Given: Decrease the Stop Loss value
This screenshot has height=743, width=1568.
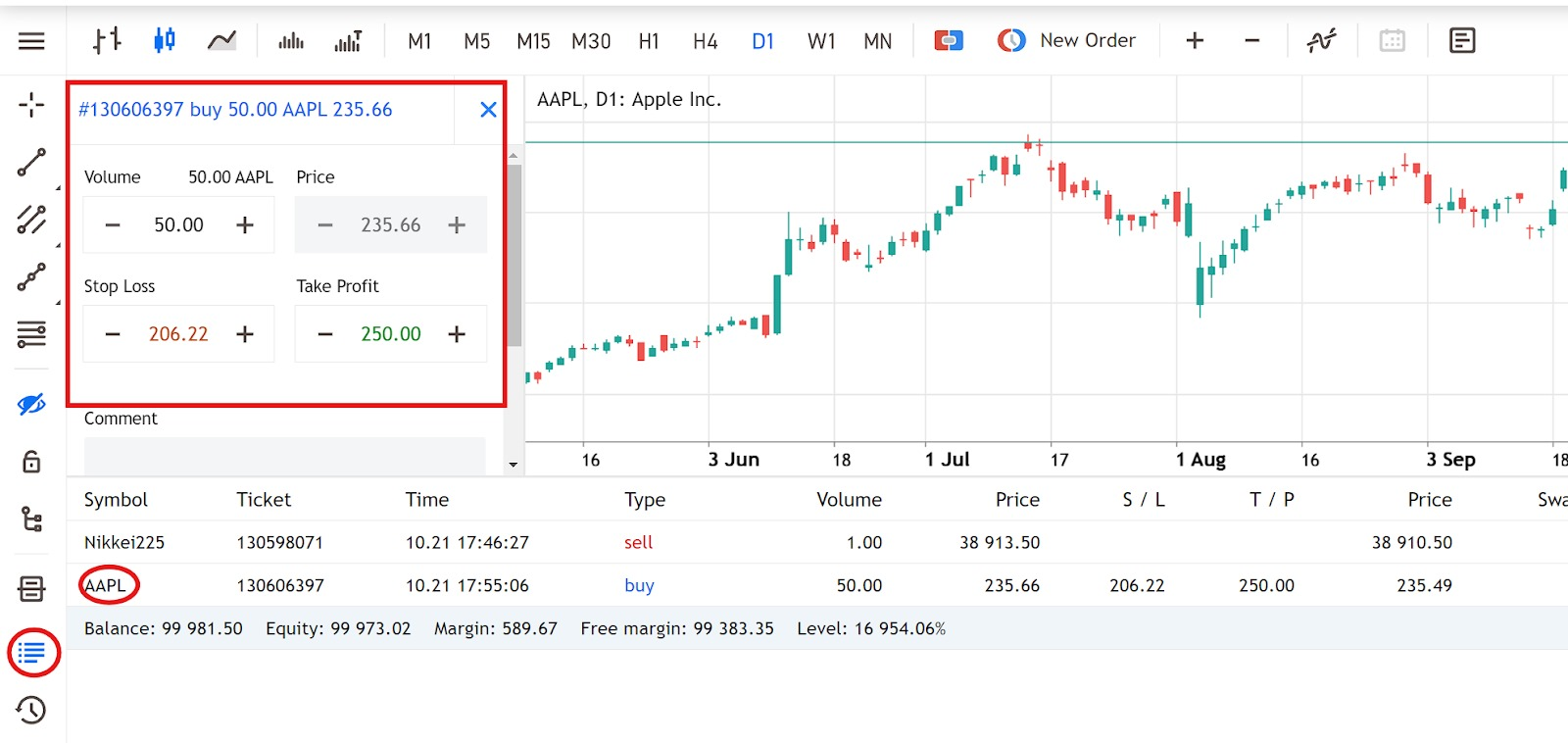Looking at the screenshot, I should click(113, 334).
